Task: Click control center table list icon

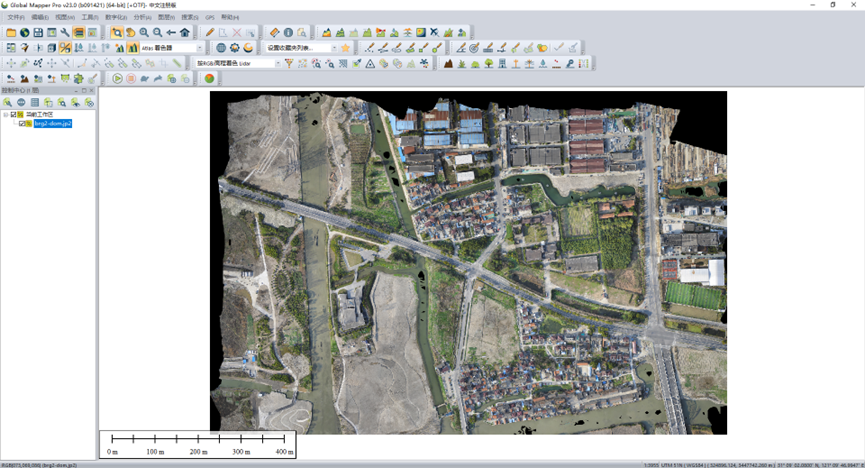Action: click(x=35, y=103)
